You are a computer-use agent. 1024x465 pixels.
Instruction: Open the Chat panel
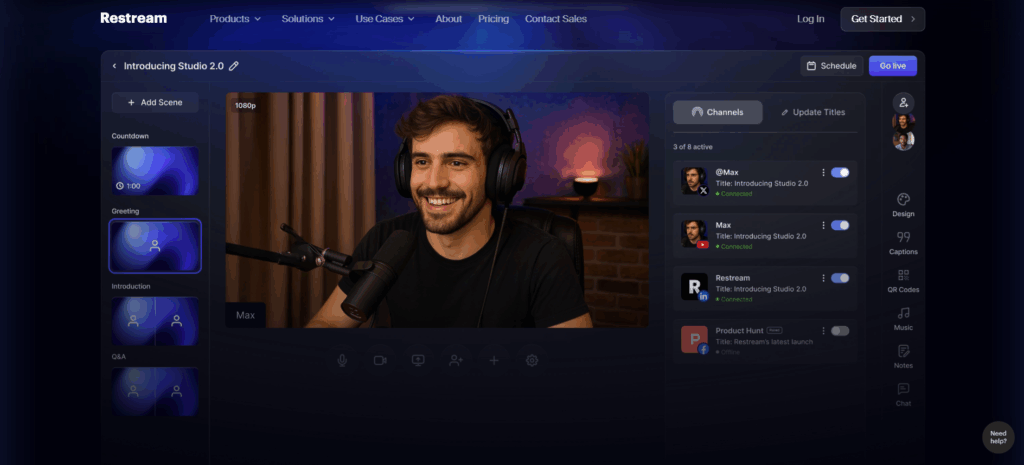[x=903, y=394]
